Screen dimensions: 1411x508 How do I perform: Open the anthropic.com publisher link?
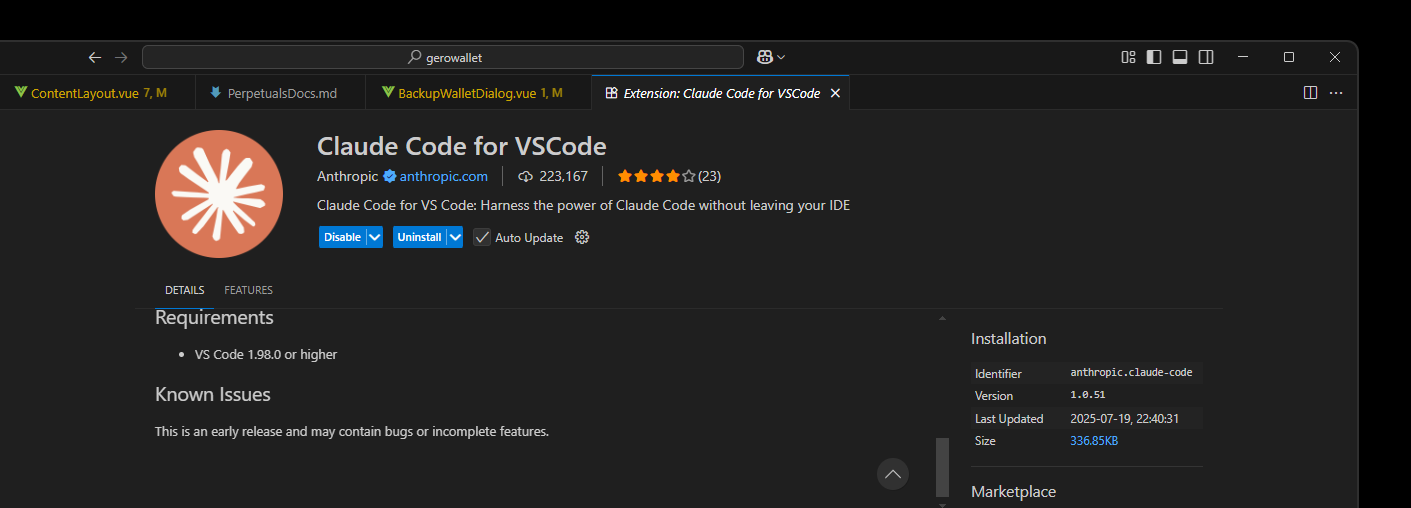click(x=444, y=176)
